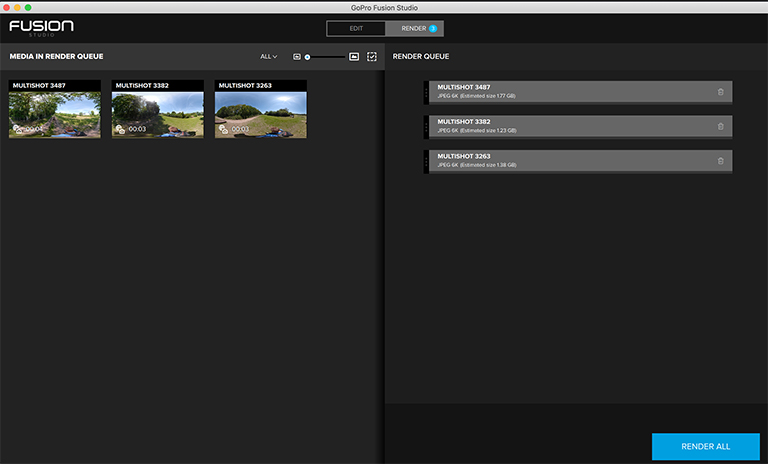This screenshot has height=464, width=768.
Task: Click the small thumbnail size icon
Action: click(x=297, y=57)
